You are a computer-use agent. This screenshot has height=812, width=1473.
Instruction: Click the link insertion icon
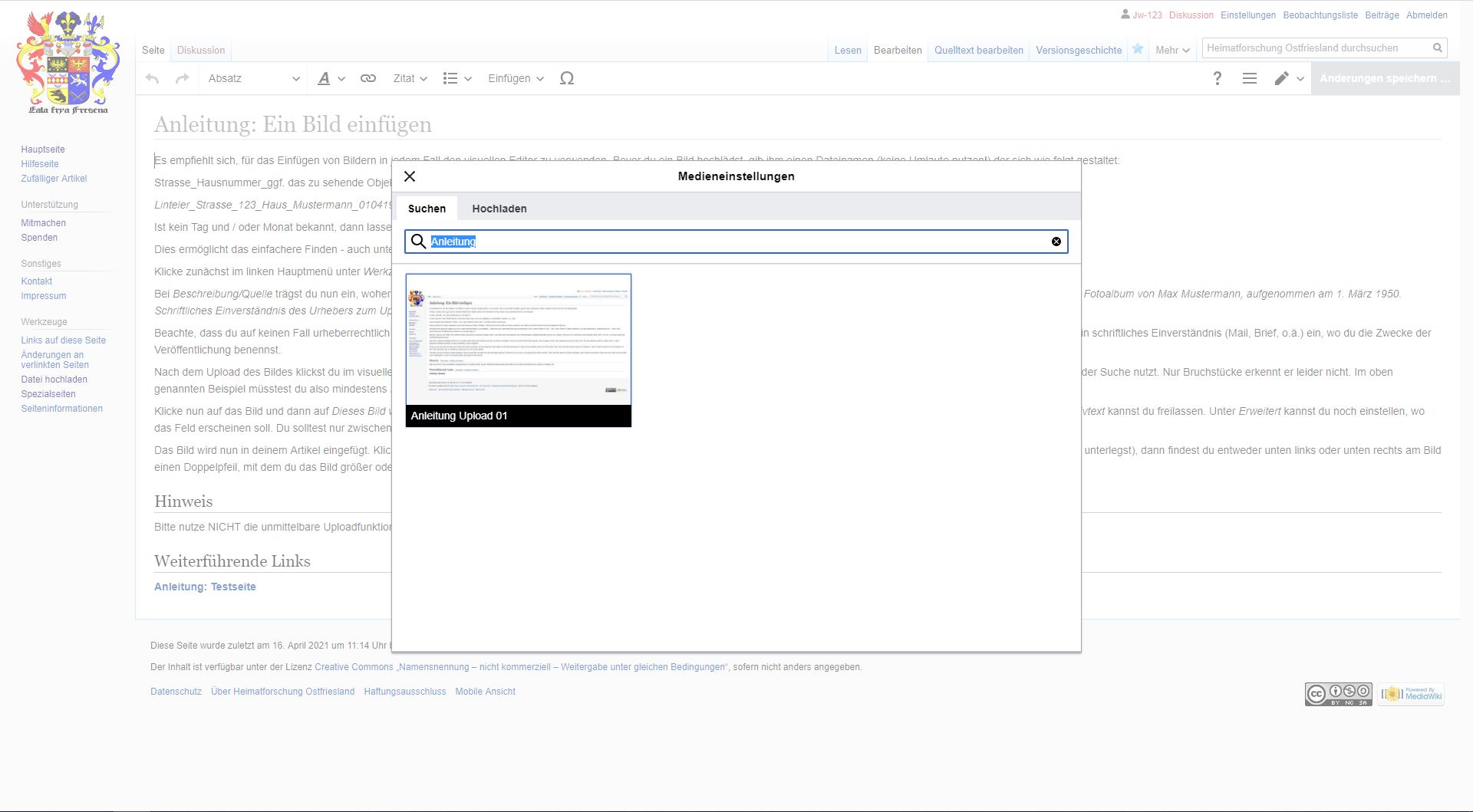click(368, 78)
